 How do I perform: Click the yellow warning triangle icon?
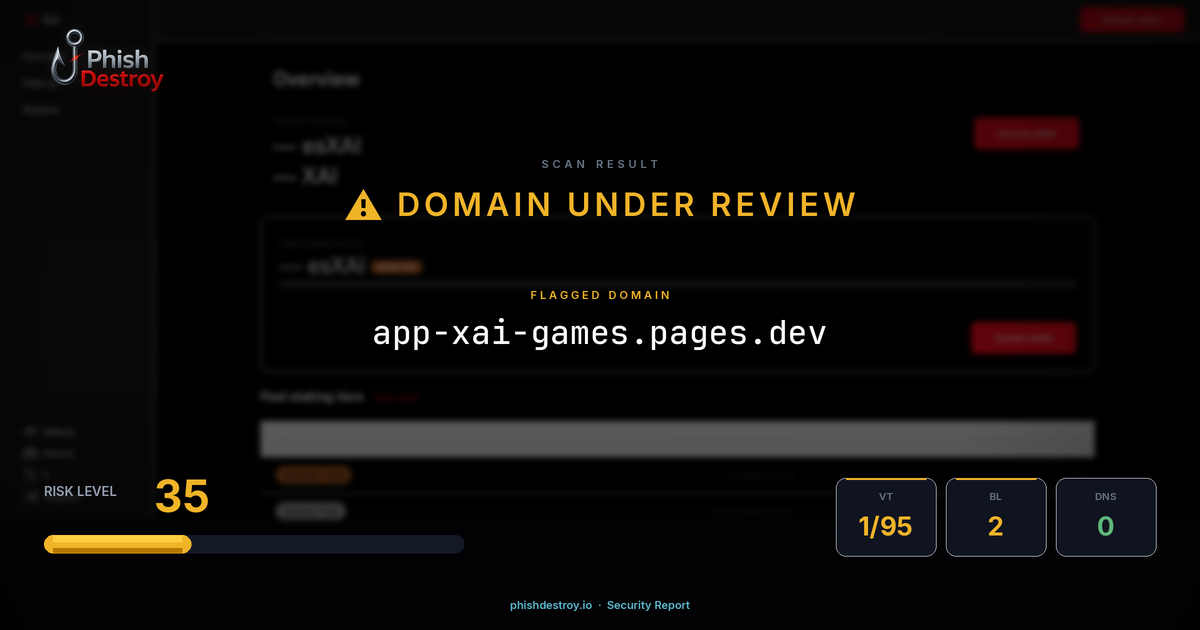click(363, 204)
